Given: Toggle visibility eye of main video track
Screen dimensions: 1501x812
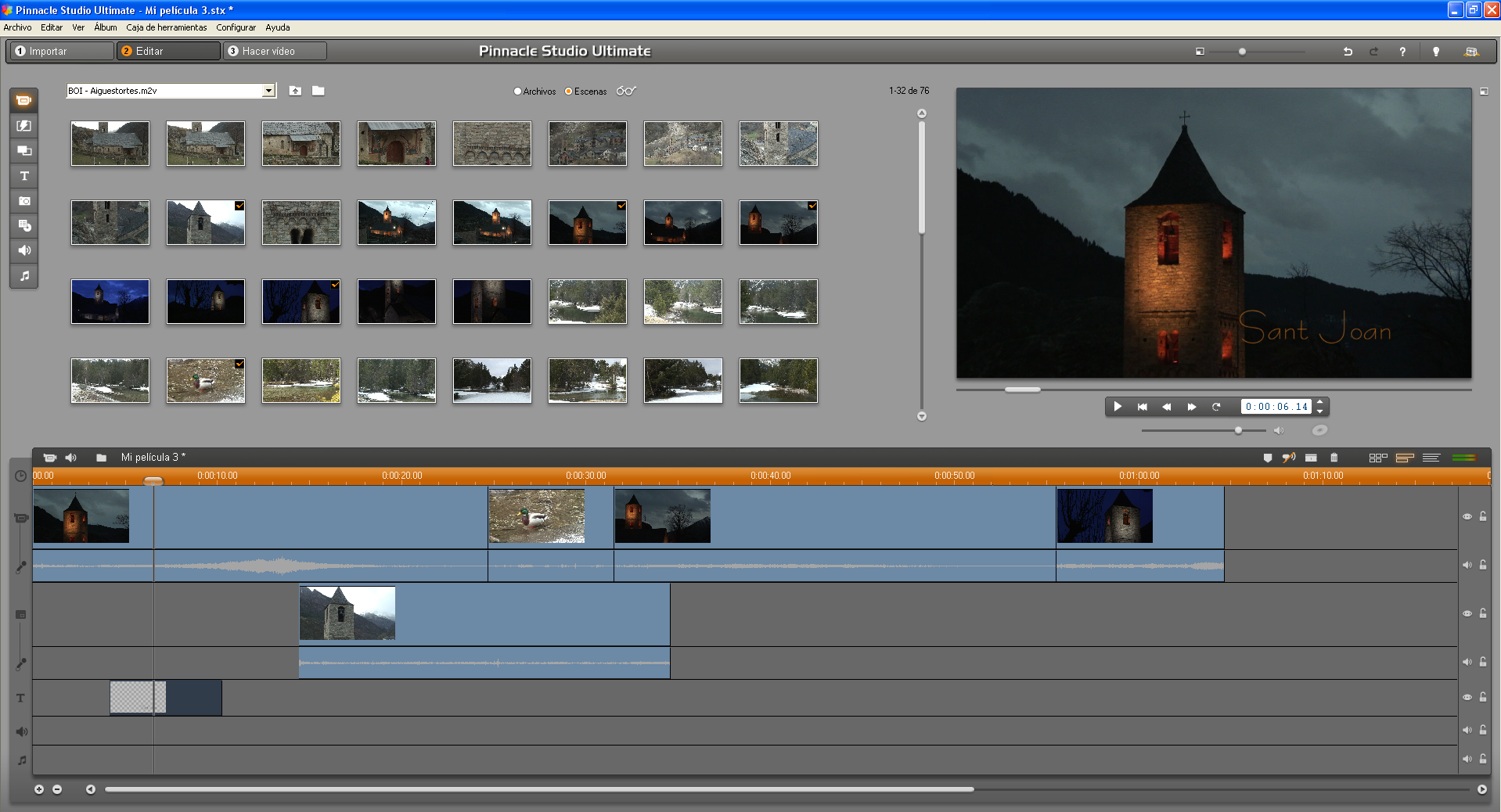Looking at the screenshot, I should coord(1467,516).
